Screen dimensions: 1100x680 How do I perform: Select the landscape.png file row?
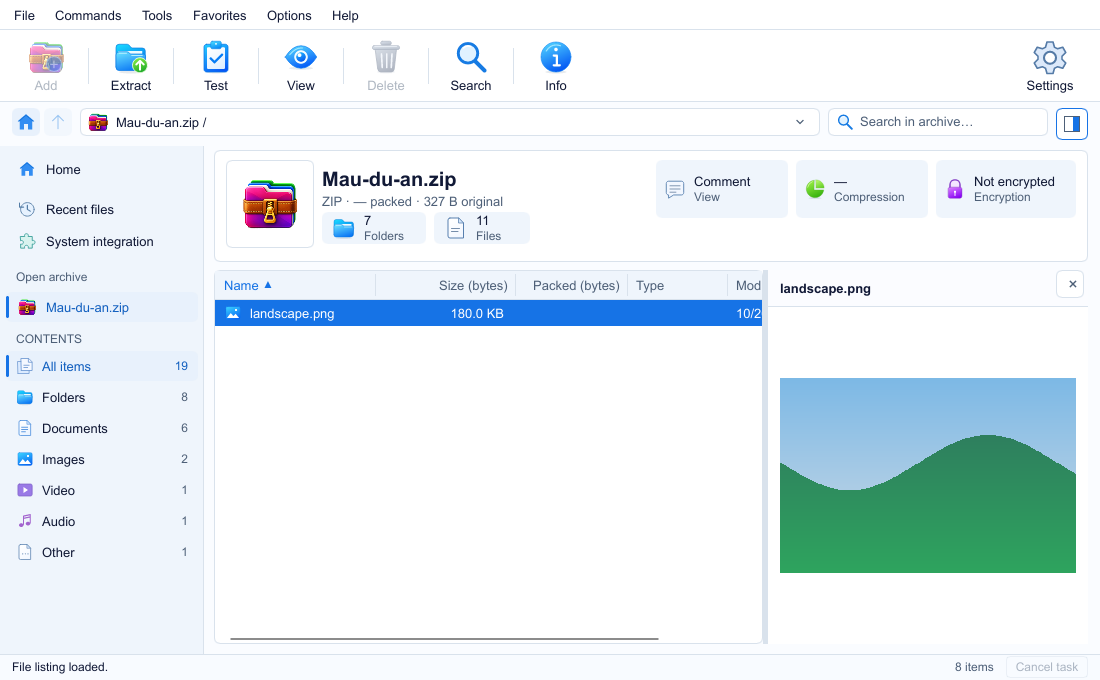coord(488,313)
